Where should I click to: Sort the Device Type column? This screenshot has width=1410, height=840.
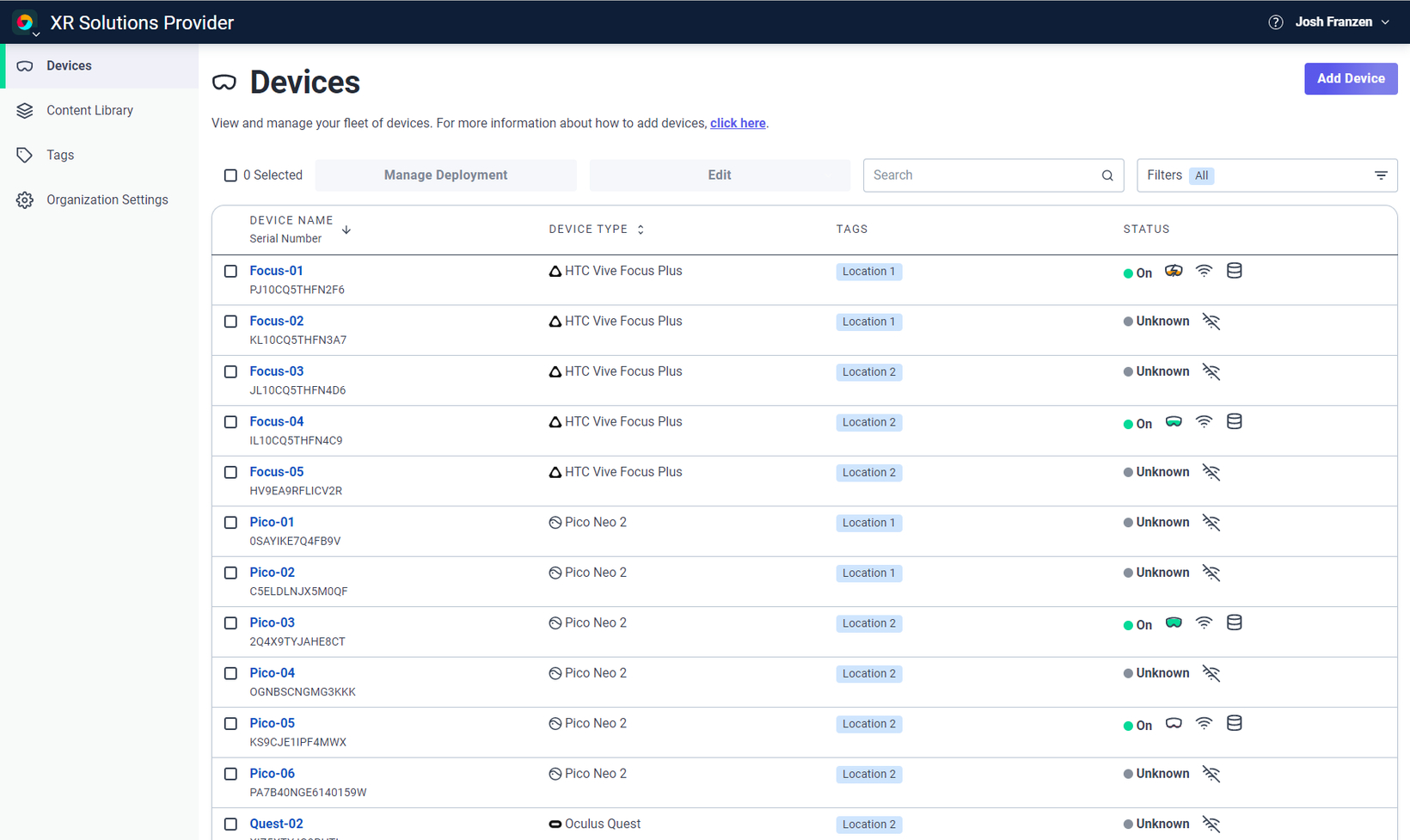point(641,230)
